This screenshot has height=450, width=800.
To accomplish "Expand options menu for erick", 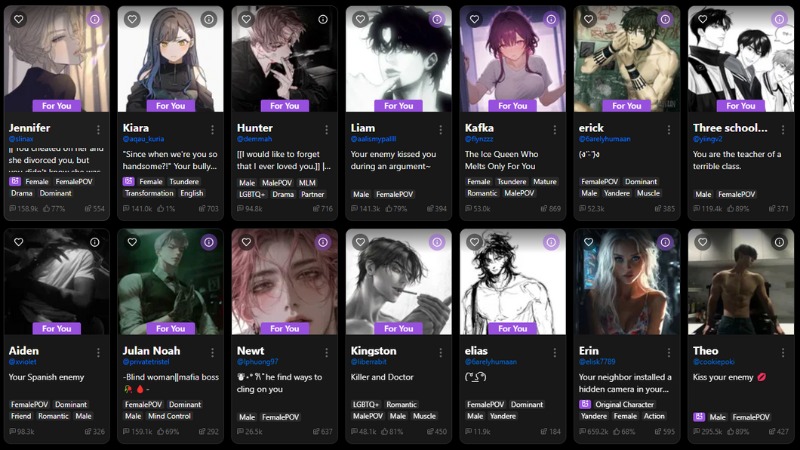I will [669, 129].
